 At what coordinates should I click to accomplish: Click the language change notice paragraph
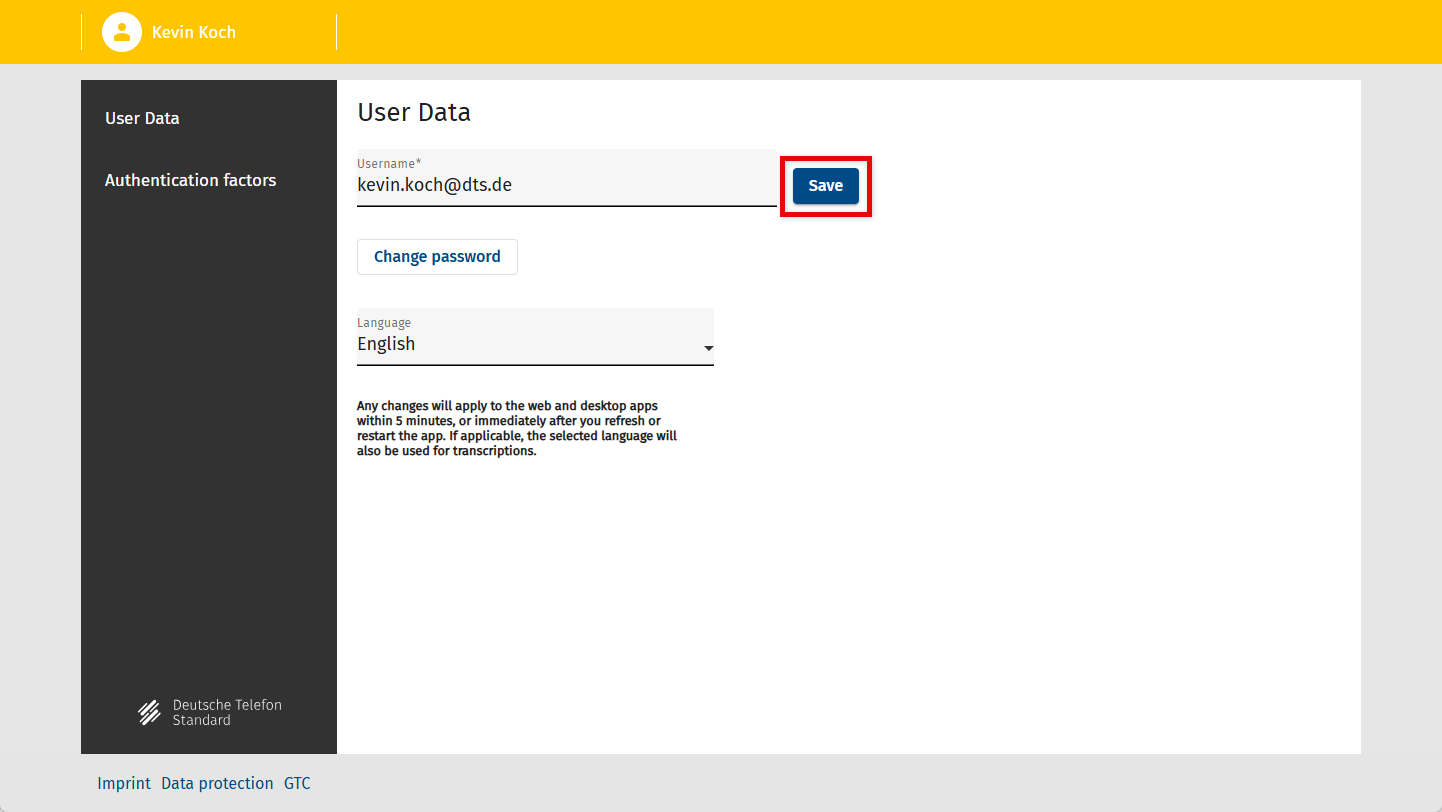(517, 428)
